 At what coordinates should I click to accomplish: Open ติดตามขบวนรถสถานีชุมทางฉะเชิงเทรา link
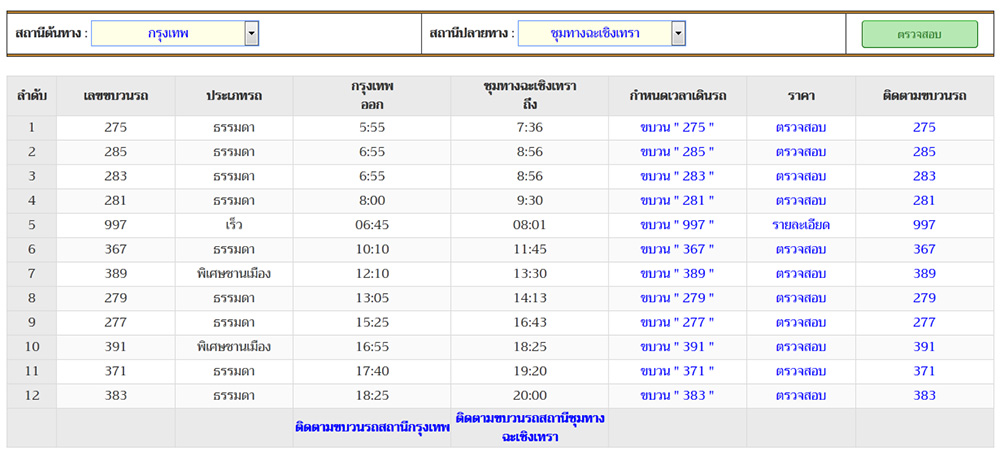pyautogui.click(x=529, y=427)
